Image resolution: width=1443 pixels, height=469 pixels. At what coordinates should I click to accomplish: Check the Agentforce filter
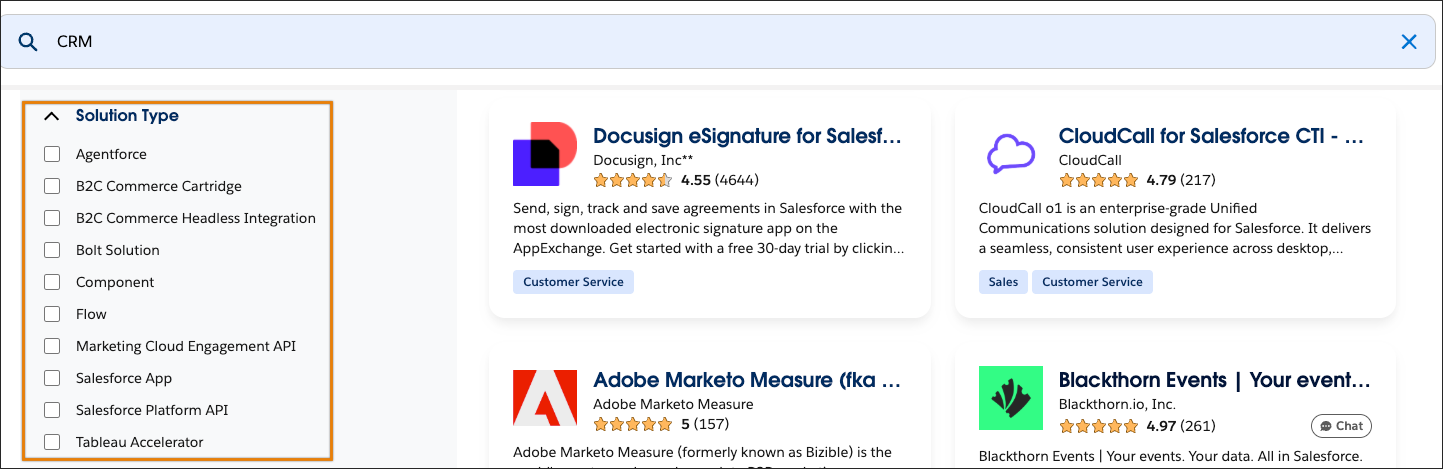click(x=52, y=154)
